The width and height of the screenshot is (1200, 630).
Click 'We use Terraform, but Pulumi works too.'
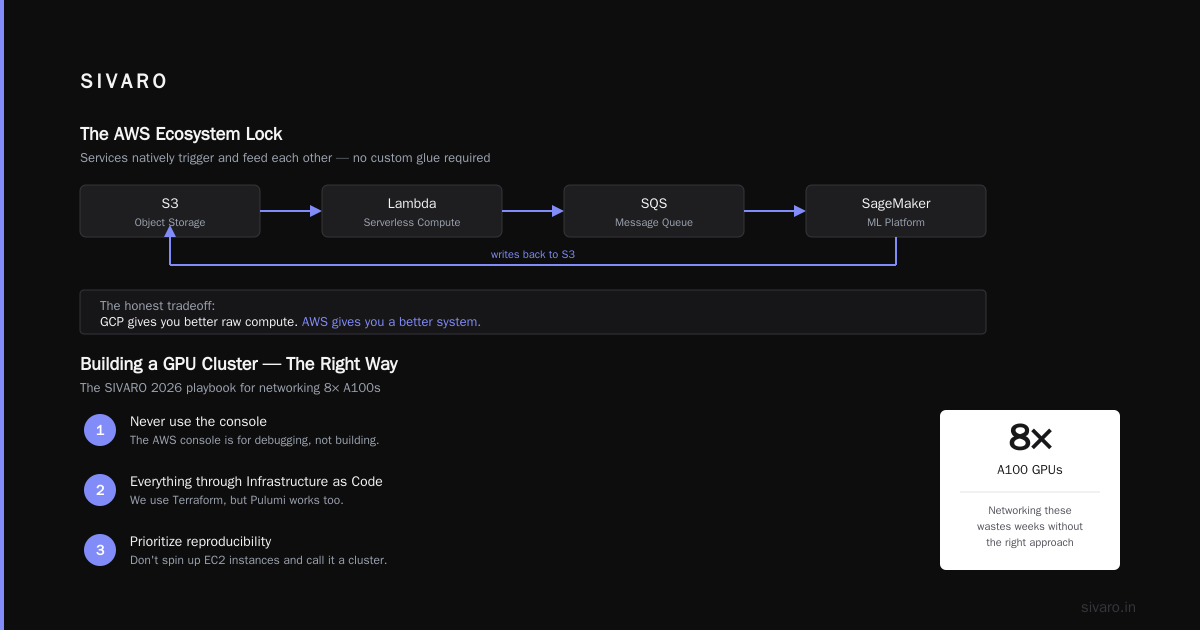click(x=237, y=500)
